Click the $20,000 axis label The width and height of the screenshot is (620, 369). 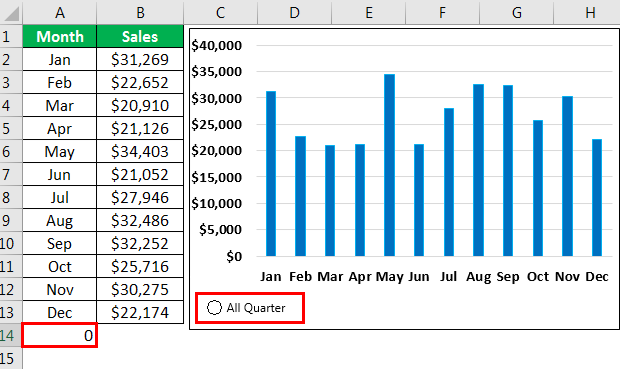pyautogui.click(x=217, y=151)
